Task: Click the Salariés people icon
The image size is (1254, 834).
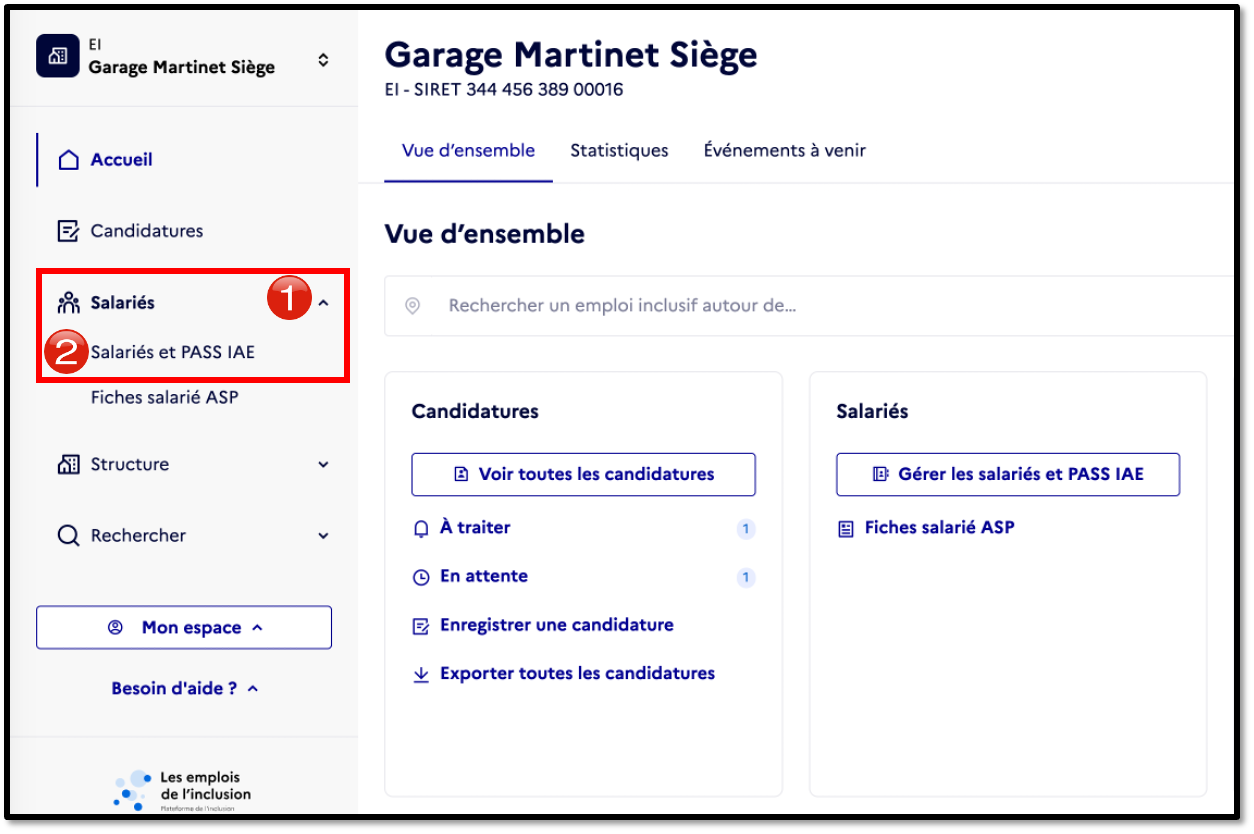Action: pos(68,302)
